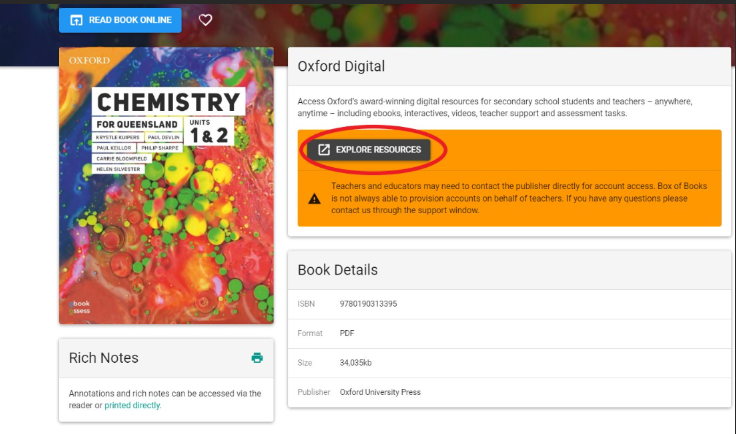The width and height of the screenshot is (736, 434).
Task: Click the Rich Notes heading
Action: pos(104,358)
